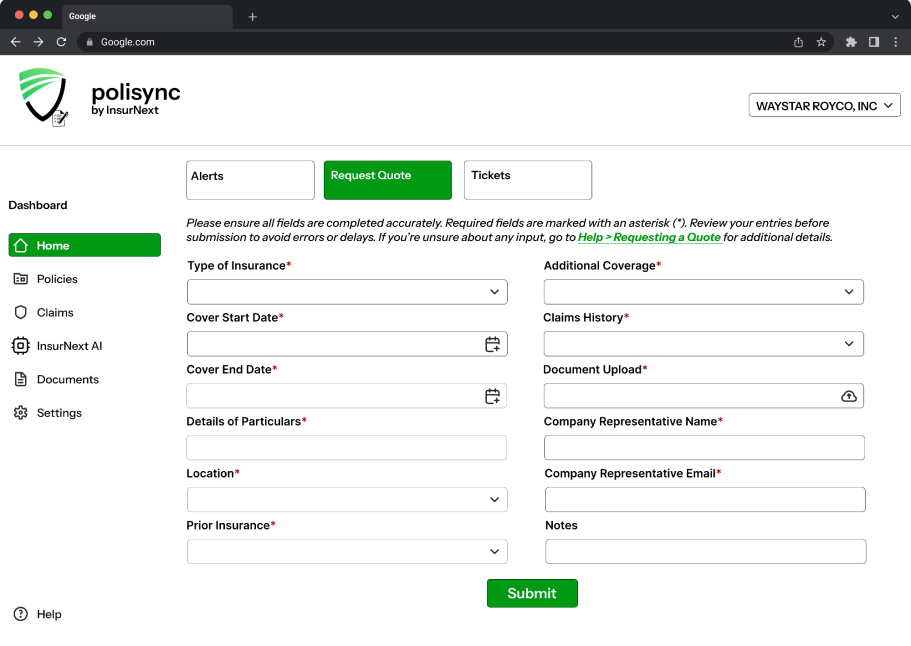The image size is (911, 646).
Task: Open a new browser tab
Action: tap(252, 17)
